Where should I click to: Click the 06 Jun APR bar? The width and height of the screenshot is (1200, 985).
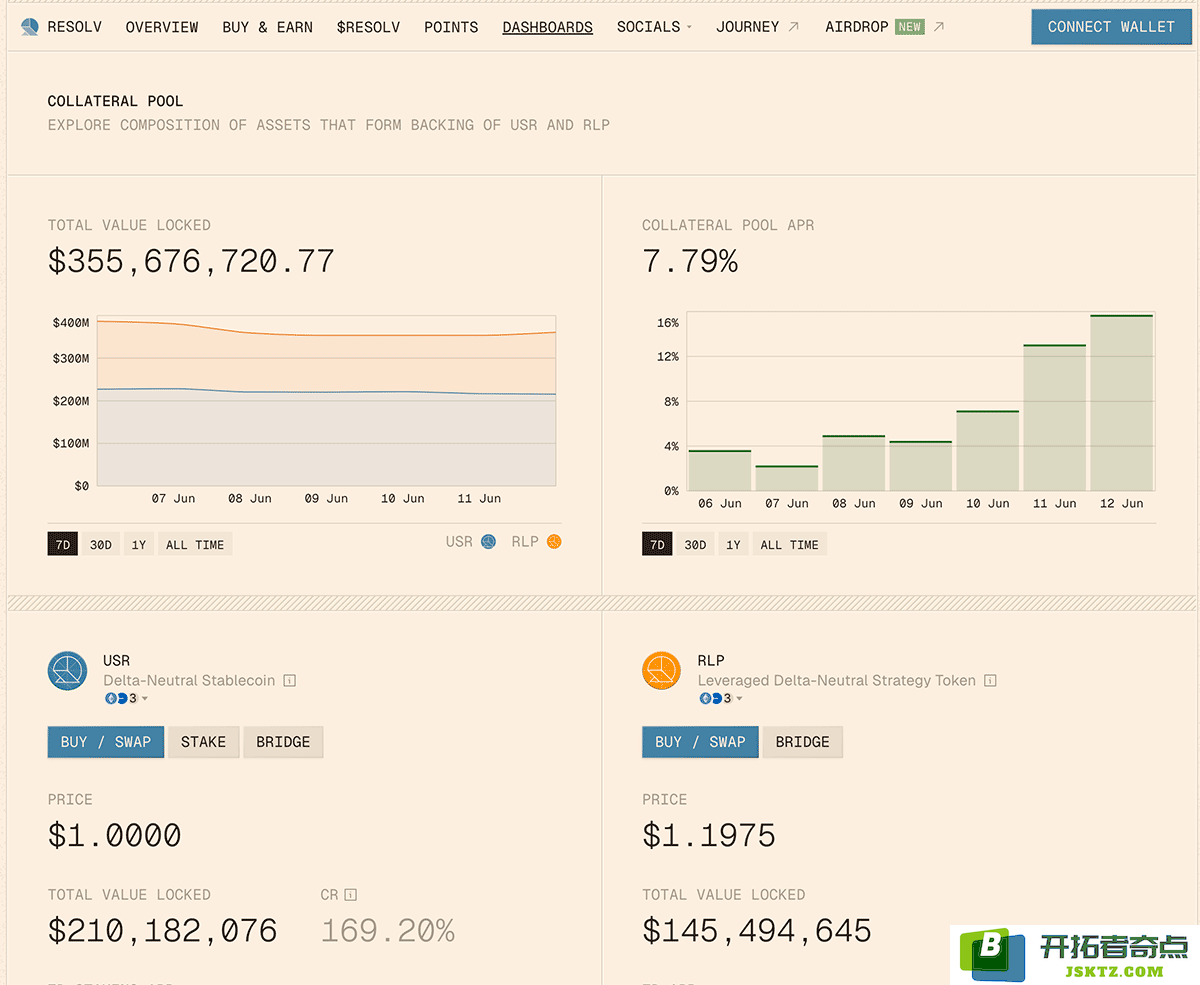pyautogui.click(x=720, y=470)
